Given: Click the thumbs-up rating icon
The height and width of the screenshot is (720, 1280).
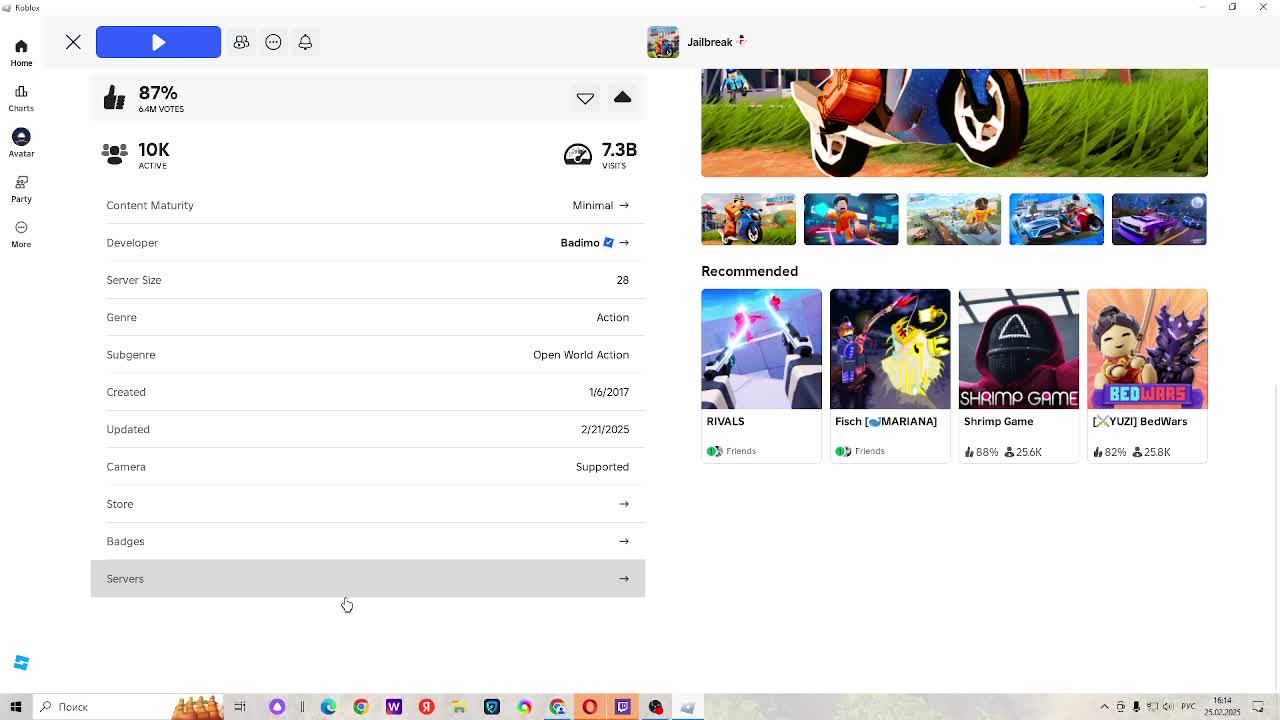Looking at the screenshot, I should pyautogui.click(x=114, y=97).
